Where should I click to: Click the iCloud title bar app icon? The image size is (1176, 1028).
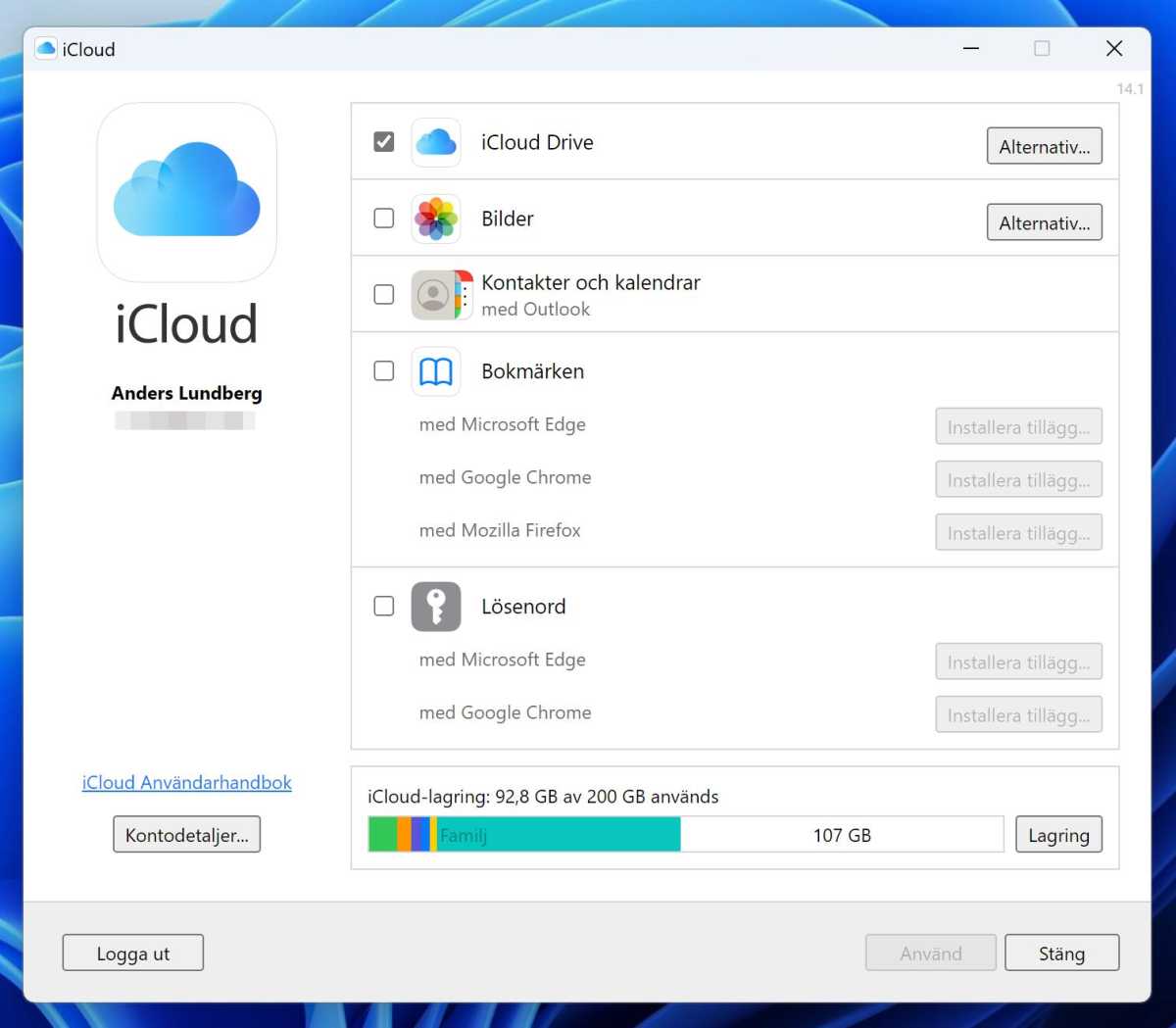46,49
